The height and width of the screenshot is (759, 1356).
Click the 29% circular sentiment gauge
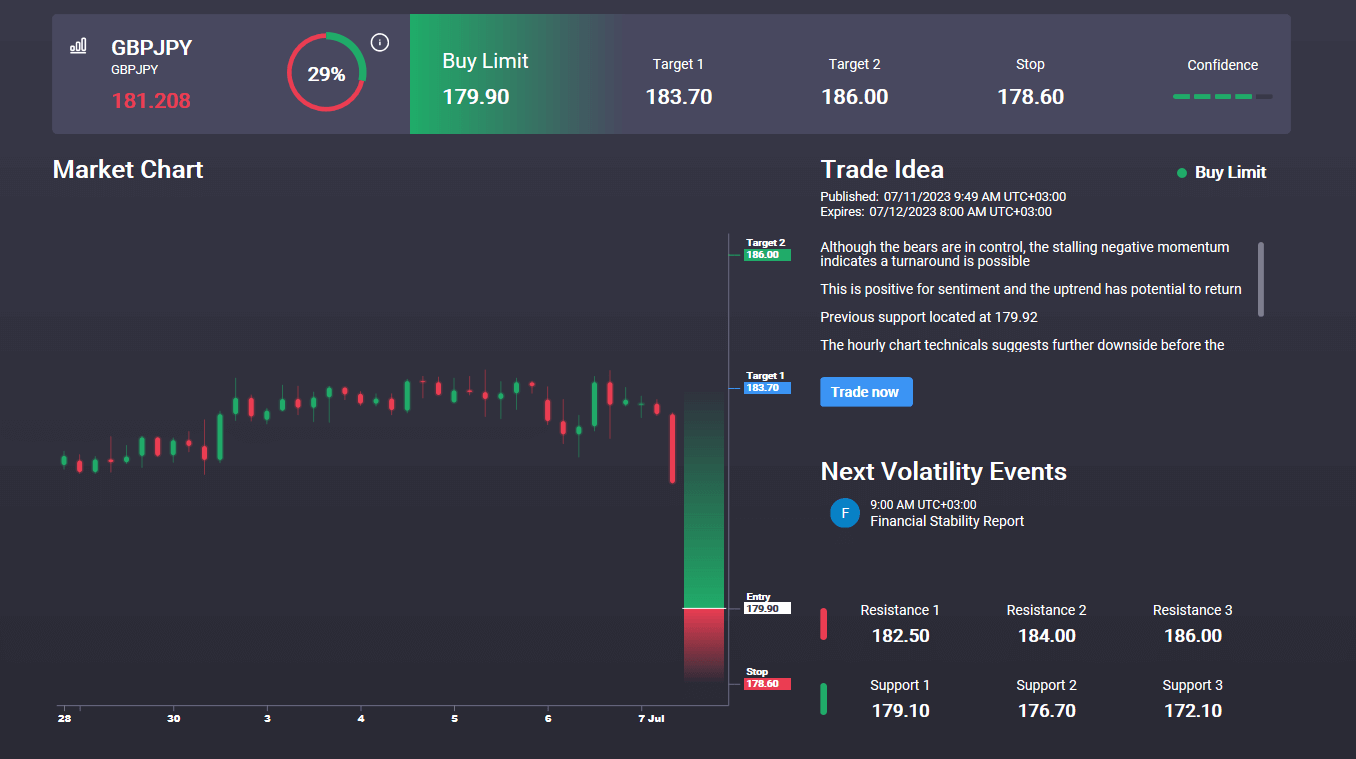click(x=326, y=73)
